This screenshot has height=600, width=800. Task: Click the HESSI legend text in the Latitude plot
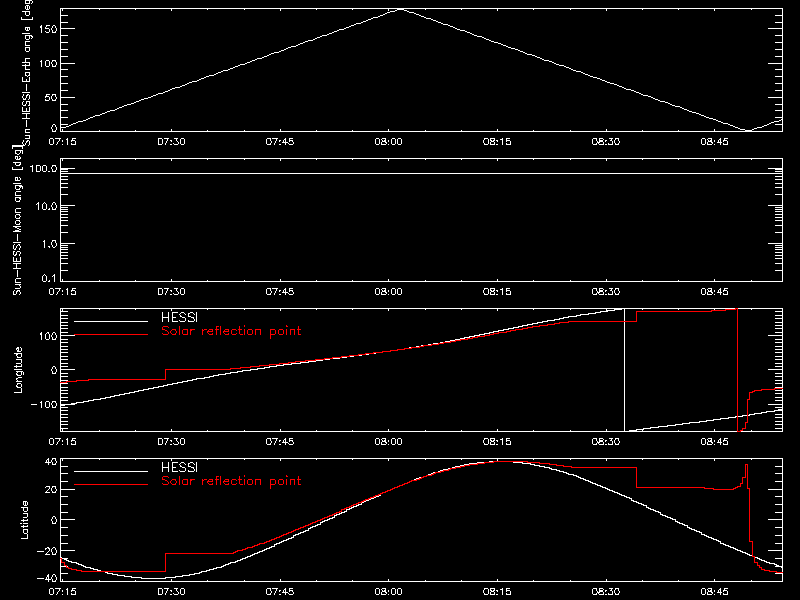[179, 467]
